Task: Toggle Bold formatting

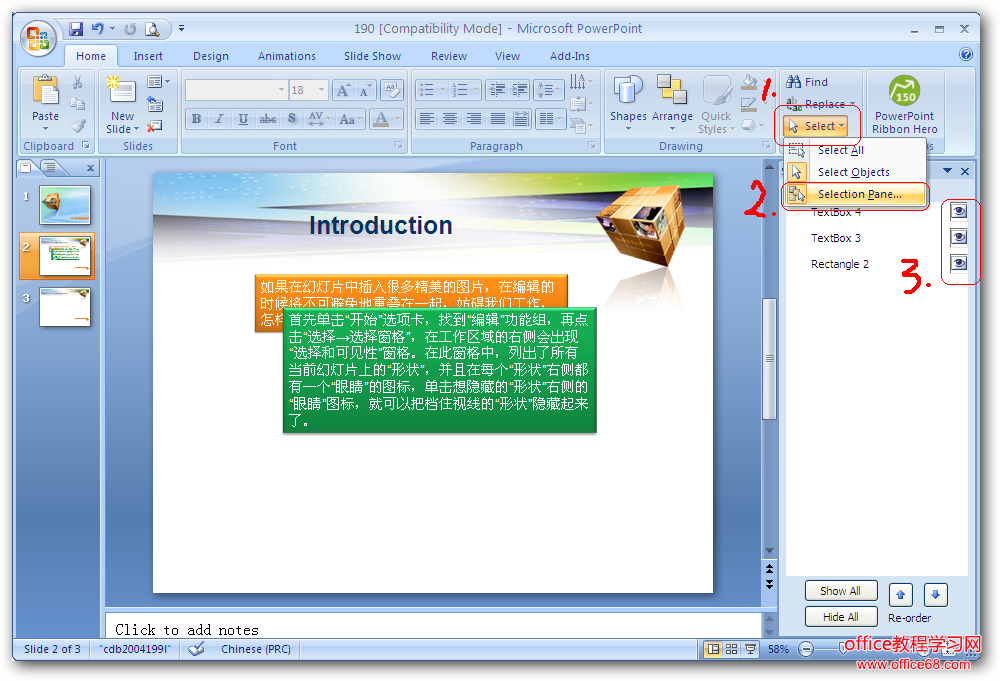Action: click(196, 119)
